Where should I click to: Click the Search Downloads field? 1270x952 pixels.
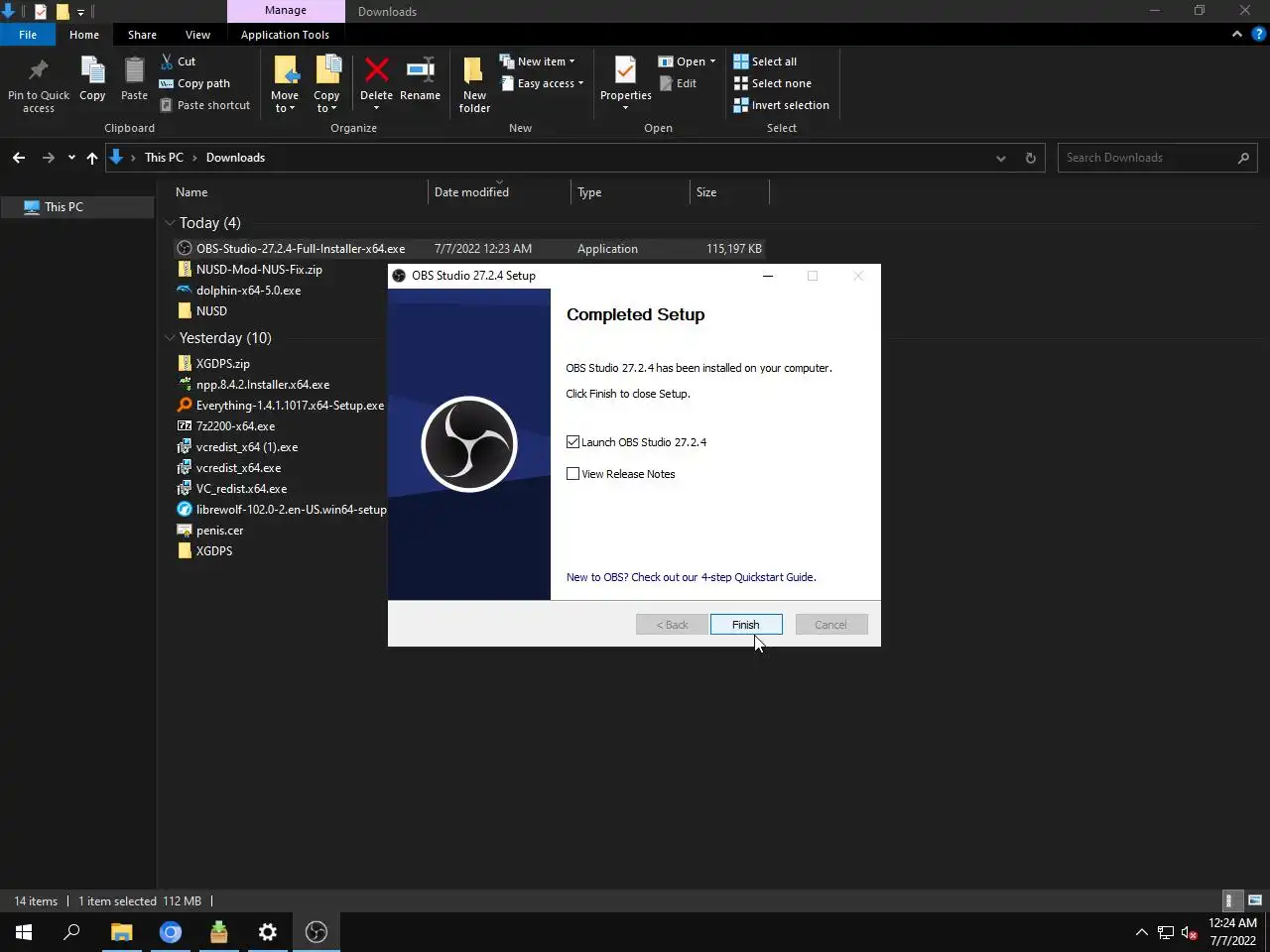(x=1157, y=158)
